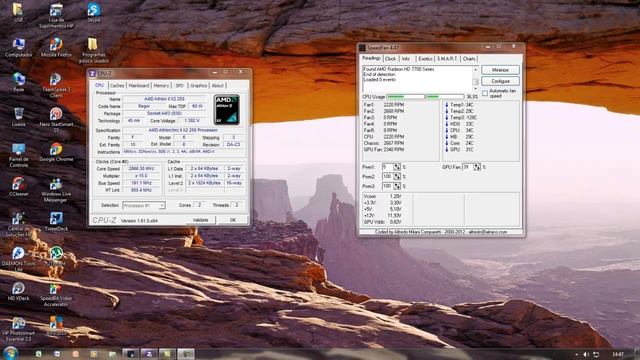Click SpeedFan Configure button
Viewport: 640px width, 360px height.
(x=500, y=81)
